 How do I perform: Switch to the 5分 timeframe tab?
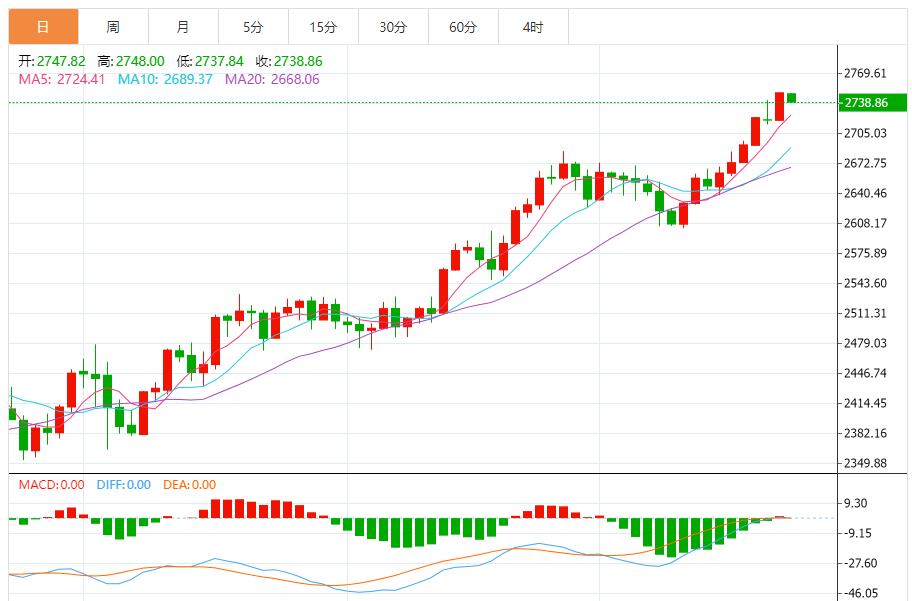(253, 27)
